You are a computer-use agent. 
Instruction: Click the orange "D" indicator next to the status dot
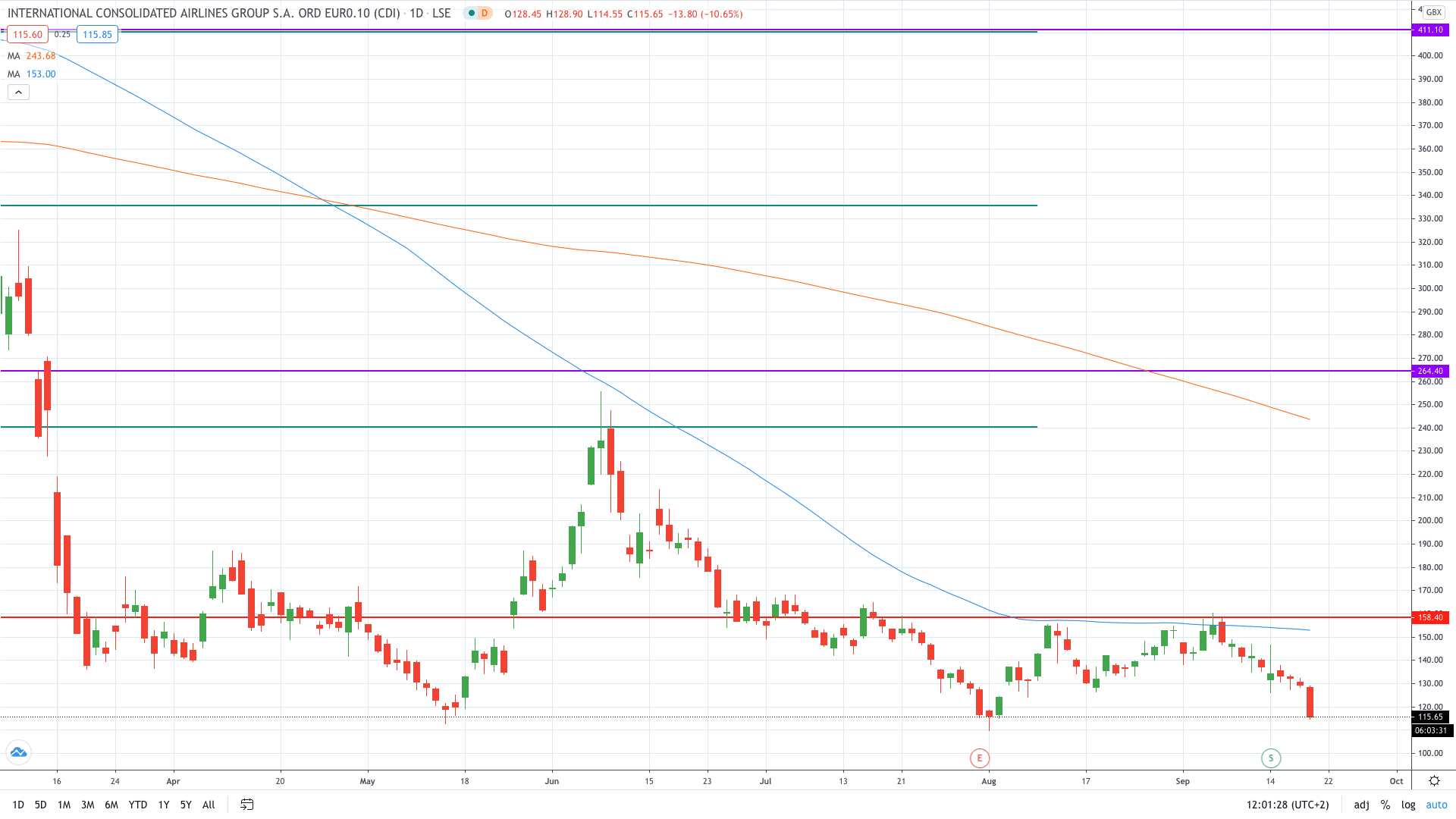tap(484, 13)
